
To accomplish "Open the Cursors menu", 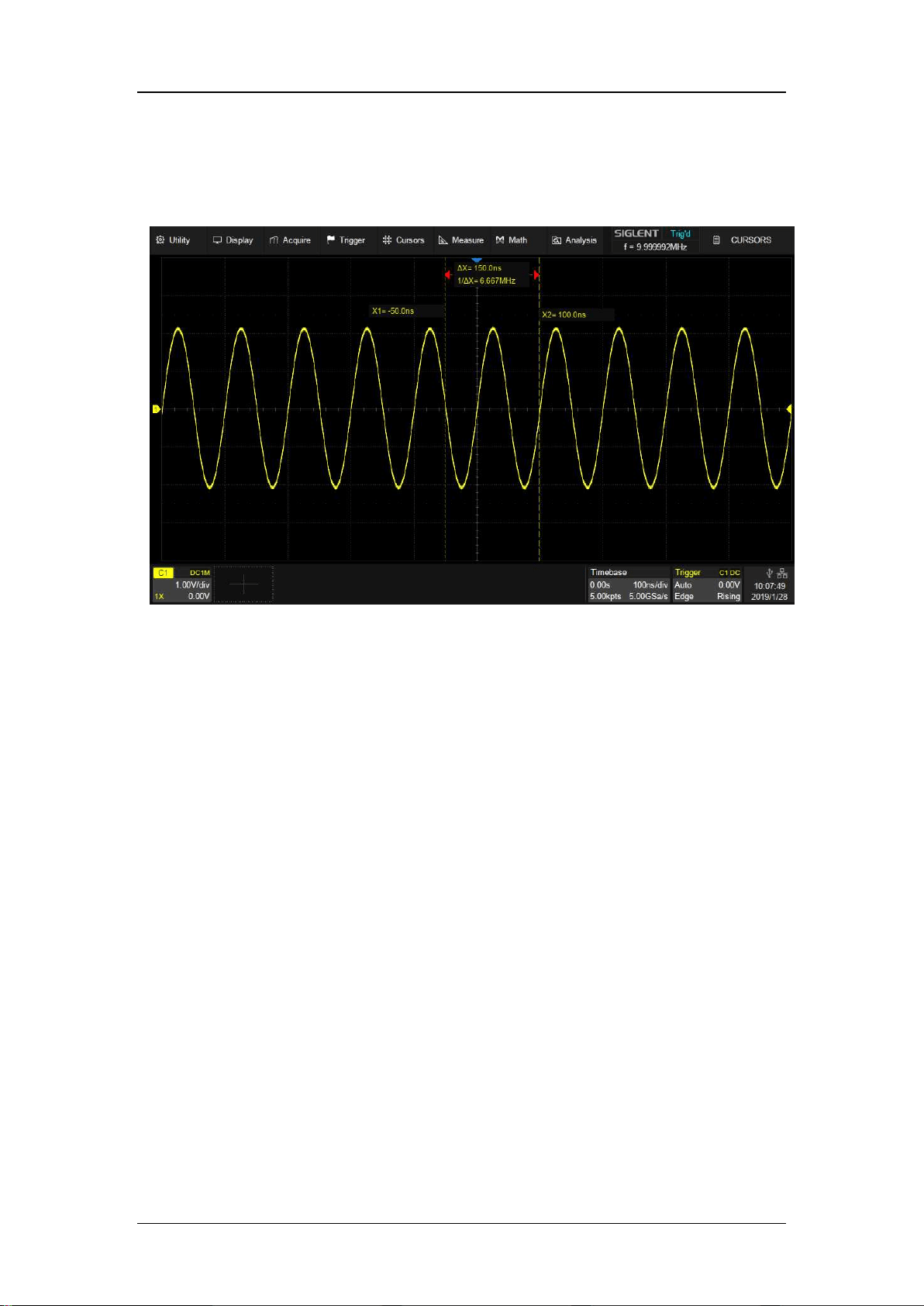I will (403, 240).
